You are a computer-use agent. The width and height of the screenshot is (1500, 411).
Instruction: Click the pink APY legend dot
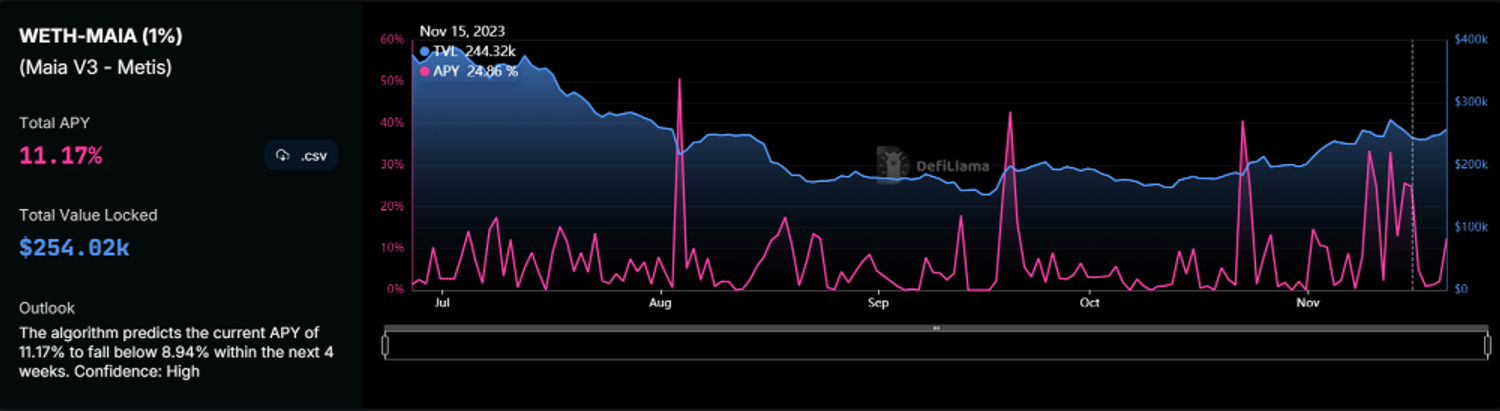click(425, 71)
